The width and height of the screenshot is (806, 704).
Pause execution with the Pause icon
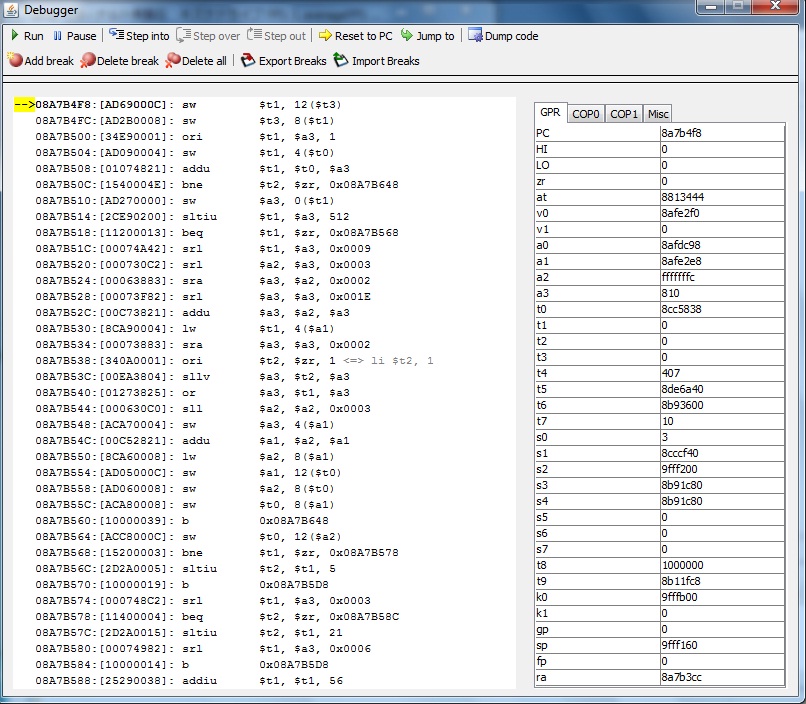(x=57, y=36)
